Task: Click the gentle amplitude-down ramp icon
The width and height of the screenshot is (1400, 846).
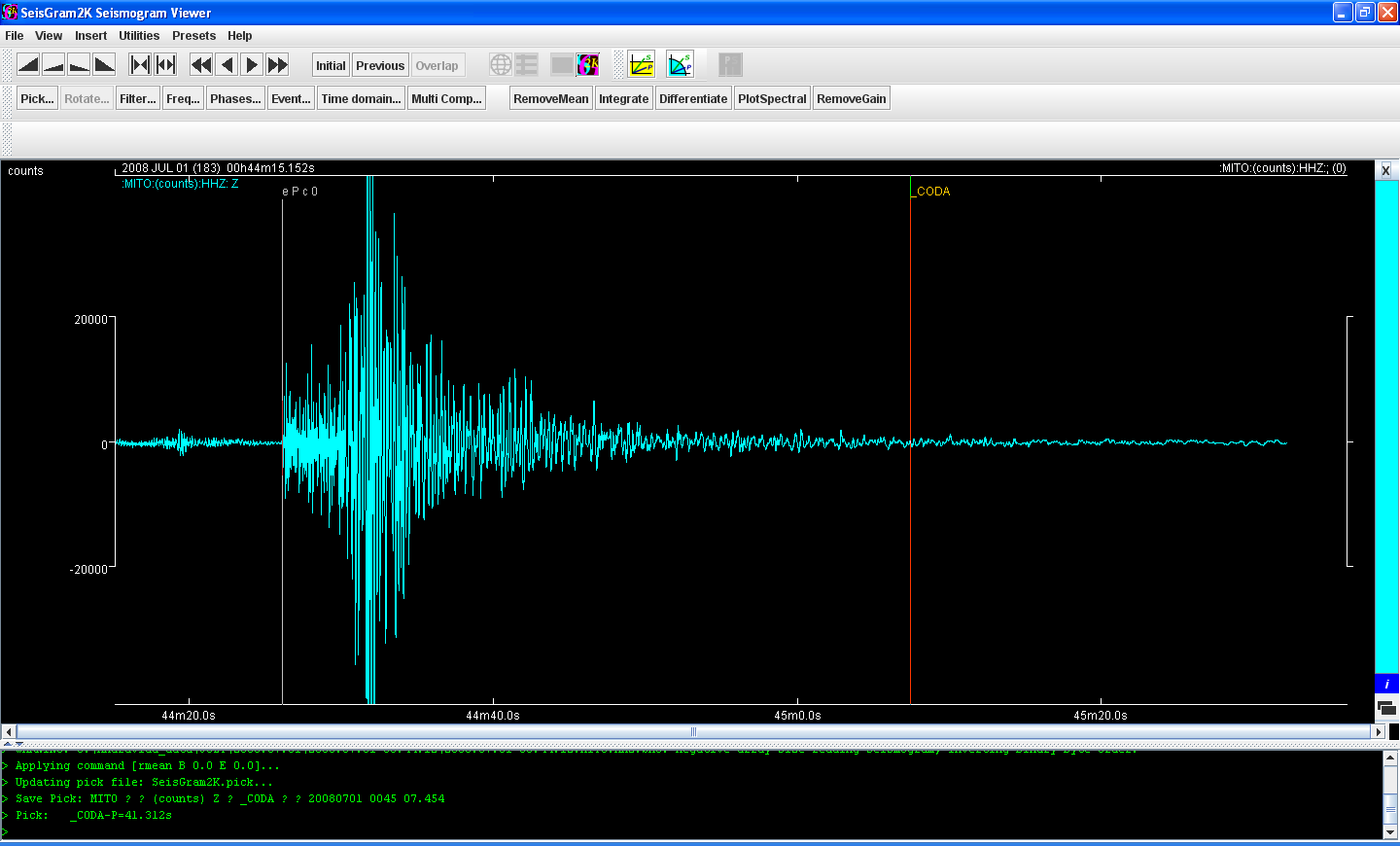Action: pos(79,65)
